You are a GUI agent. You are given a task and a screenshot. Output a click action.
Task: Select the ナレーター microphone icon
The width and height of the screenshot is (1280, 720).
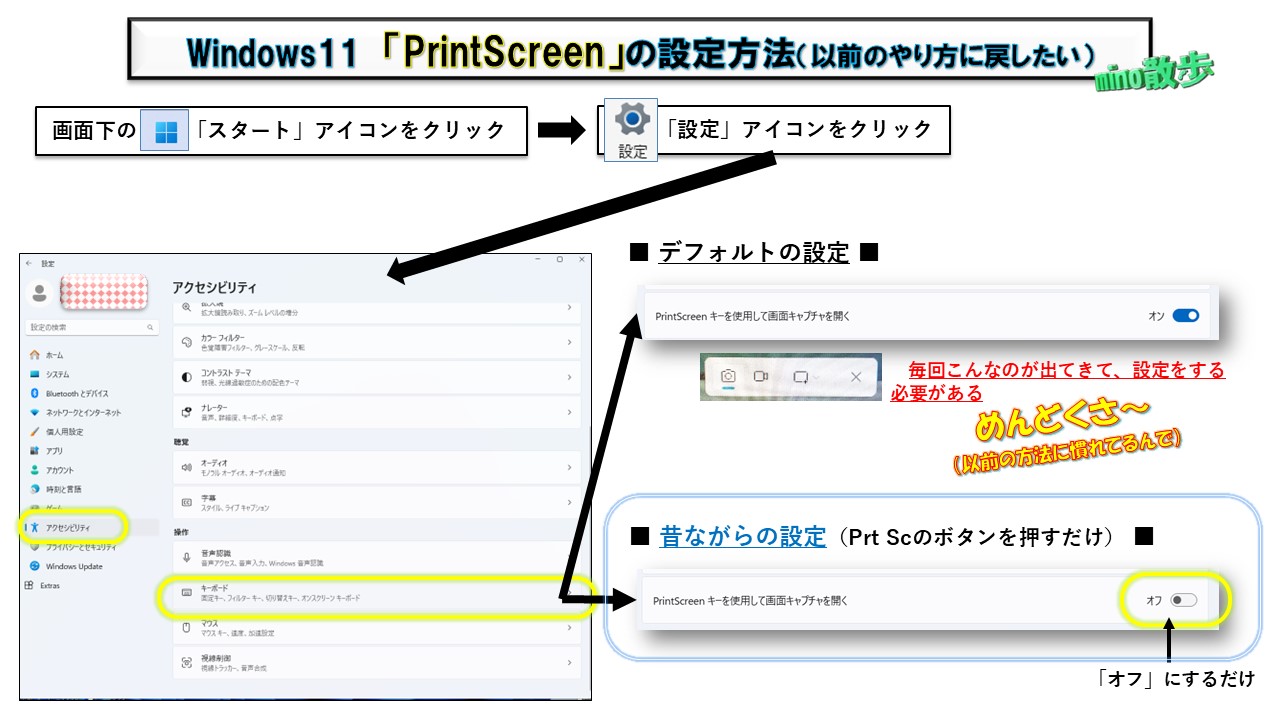coord(186,410)
